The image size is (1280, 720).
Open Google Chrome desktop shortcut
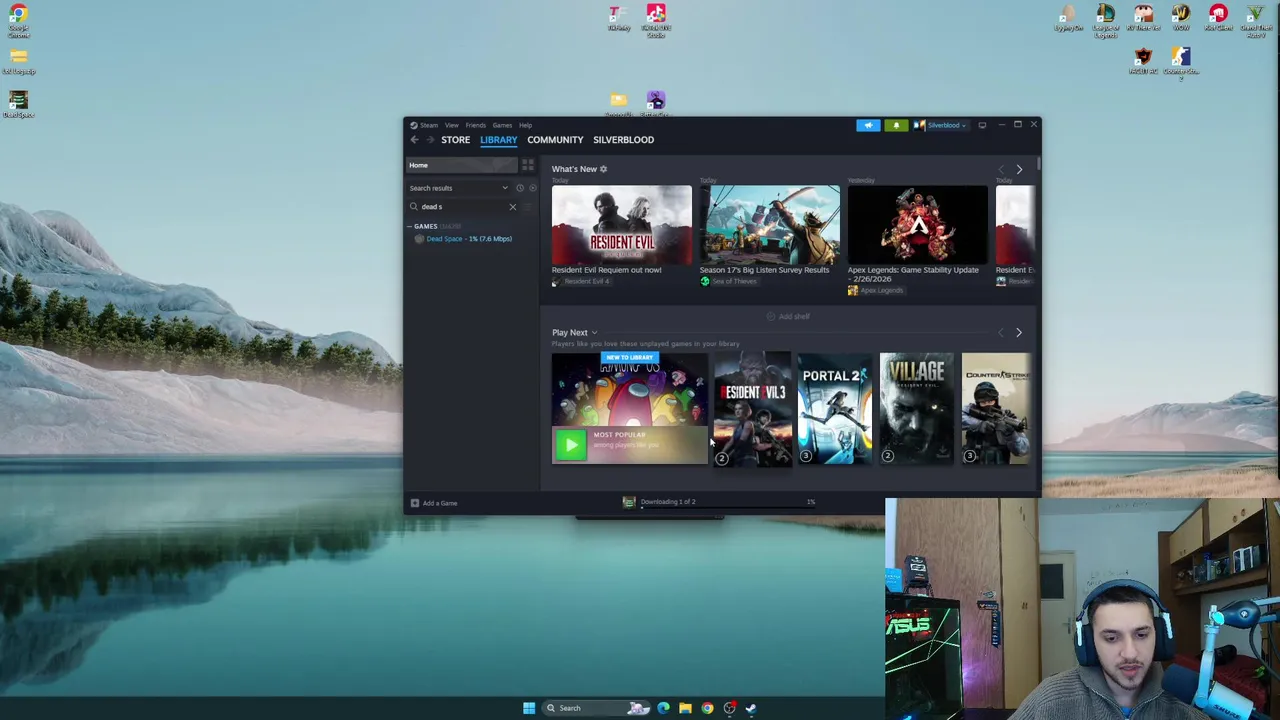tap(18, 20)
